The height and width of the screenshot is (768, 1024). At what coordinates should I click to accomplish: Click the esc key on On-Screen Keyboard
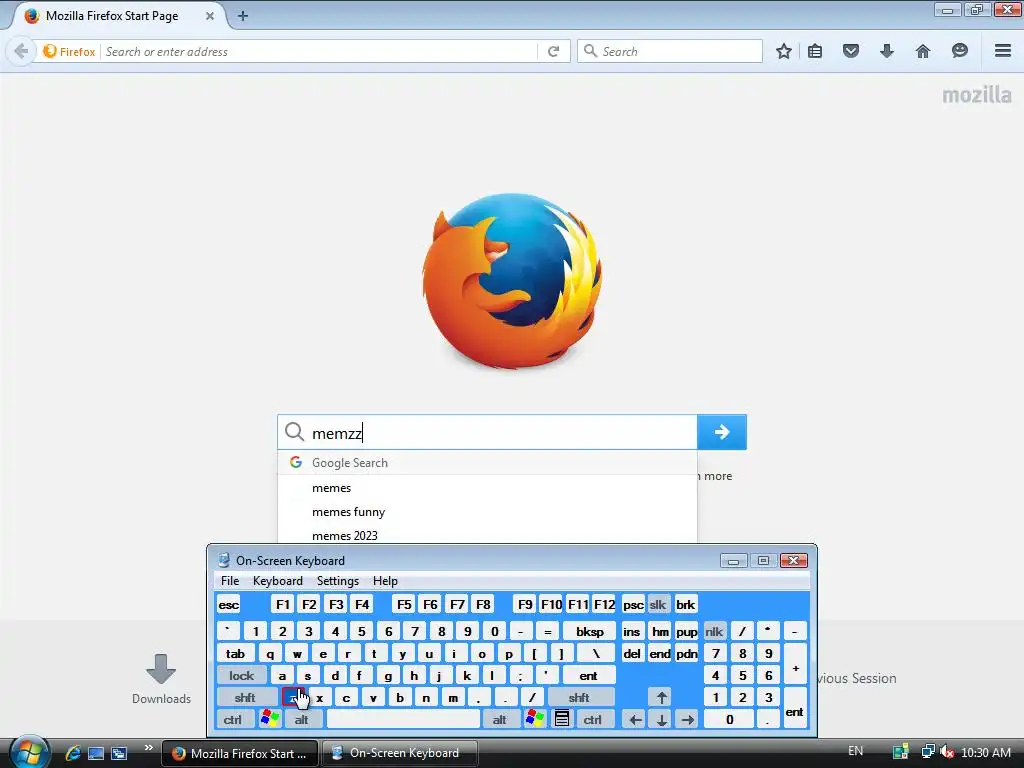(x=229, y=605)
